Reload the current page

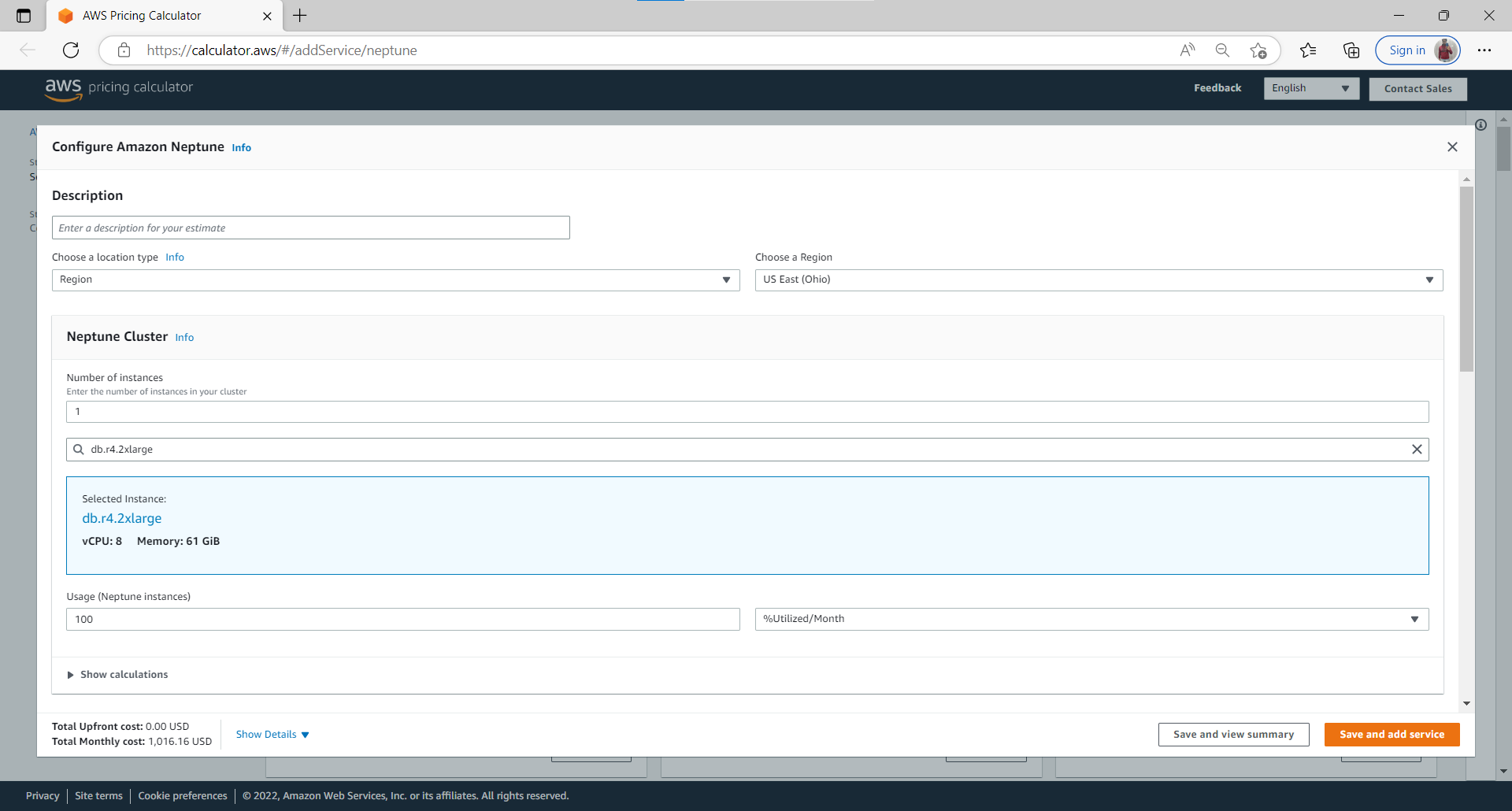tap(71, 50)
